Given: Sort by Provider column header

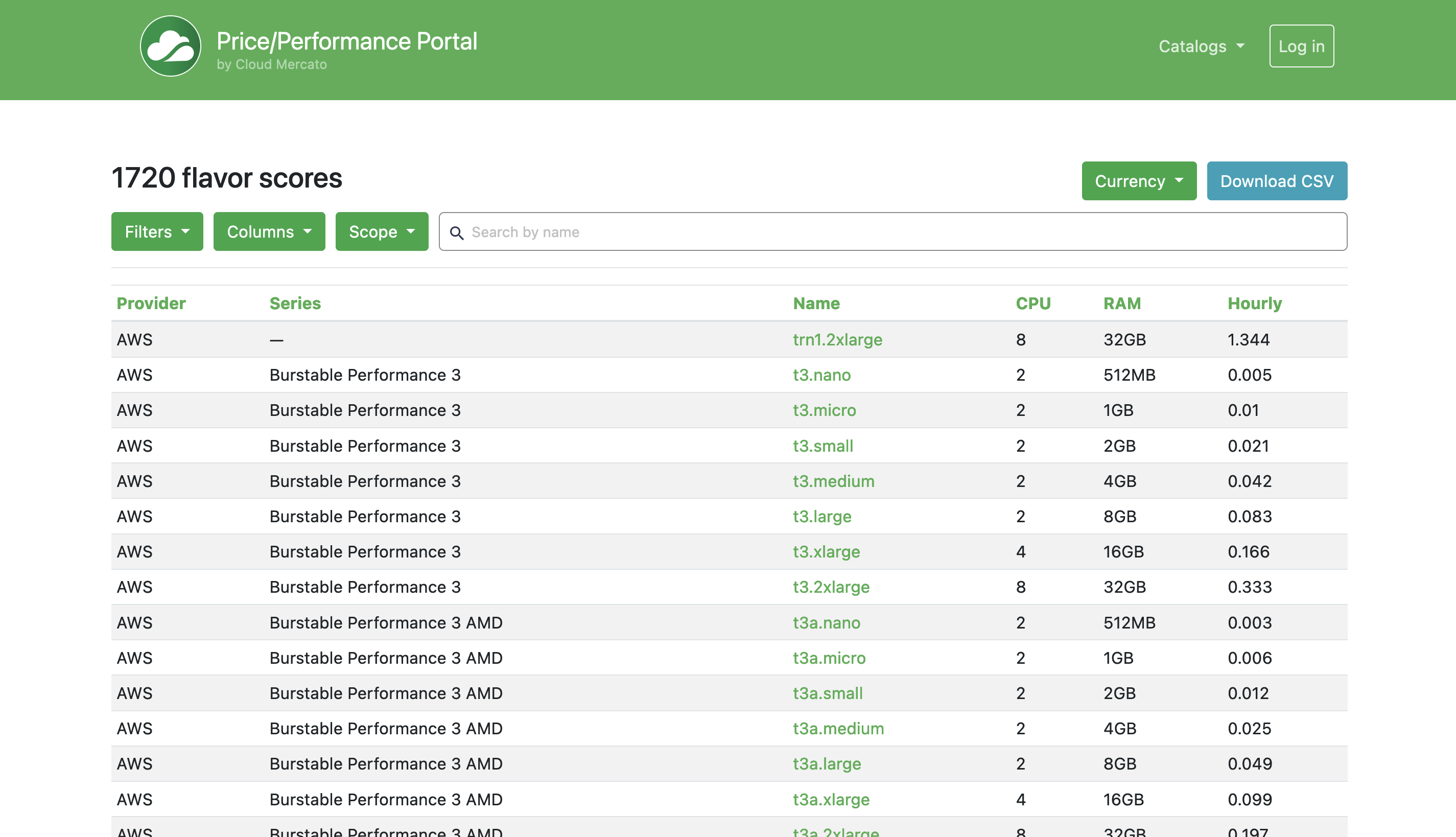Looking at the screenshot, I should pos(151,303).
